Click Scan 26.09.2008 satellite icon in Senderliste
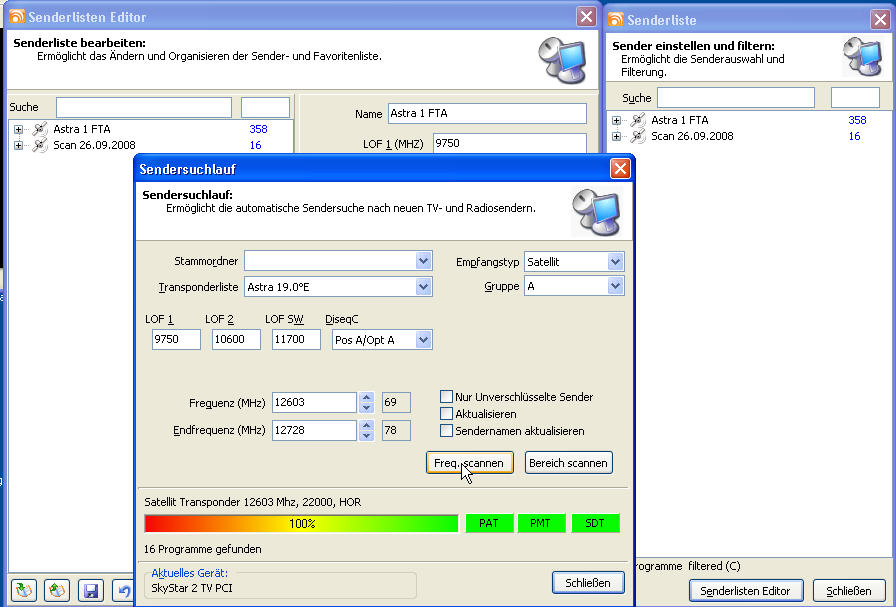Image resolution: width=896 pixels, height=607 pixels. 638,136
